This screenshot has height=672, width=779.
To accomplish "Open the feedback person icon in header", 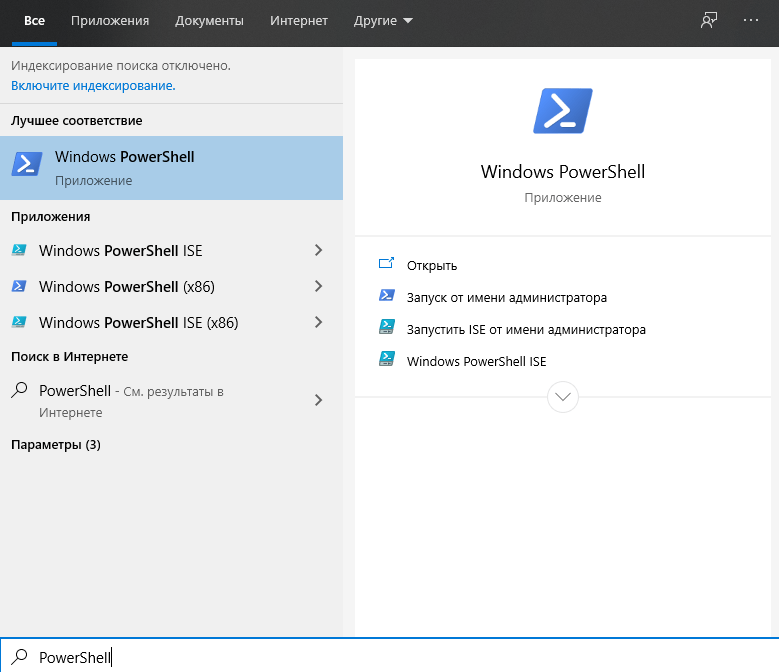I will [x=709, y=20].
